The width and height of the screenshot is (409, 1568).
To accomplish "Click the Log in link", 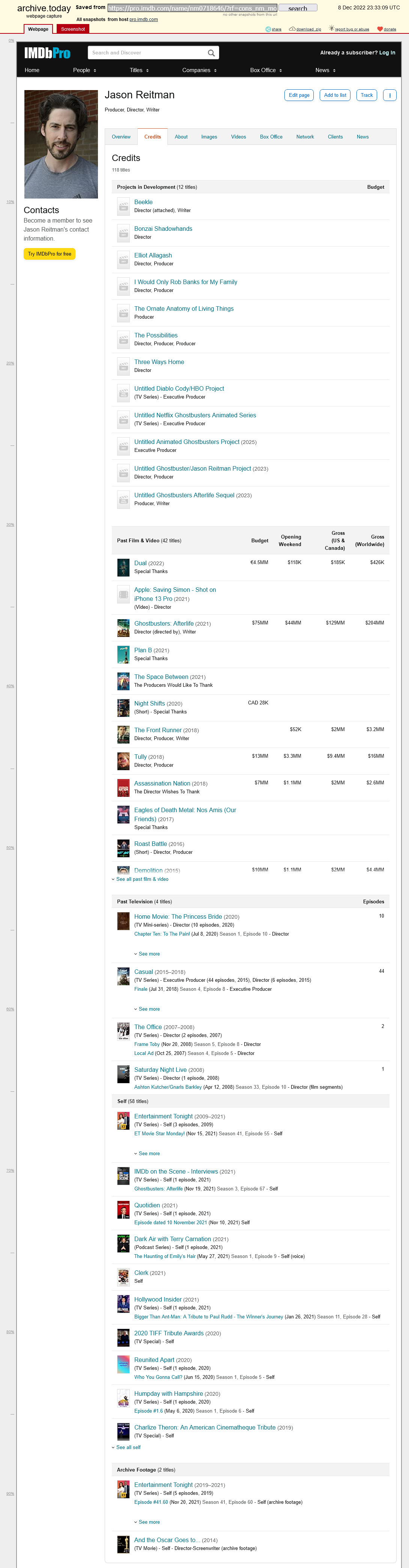I will (x=387, y=53).
